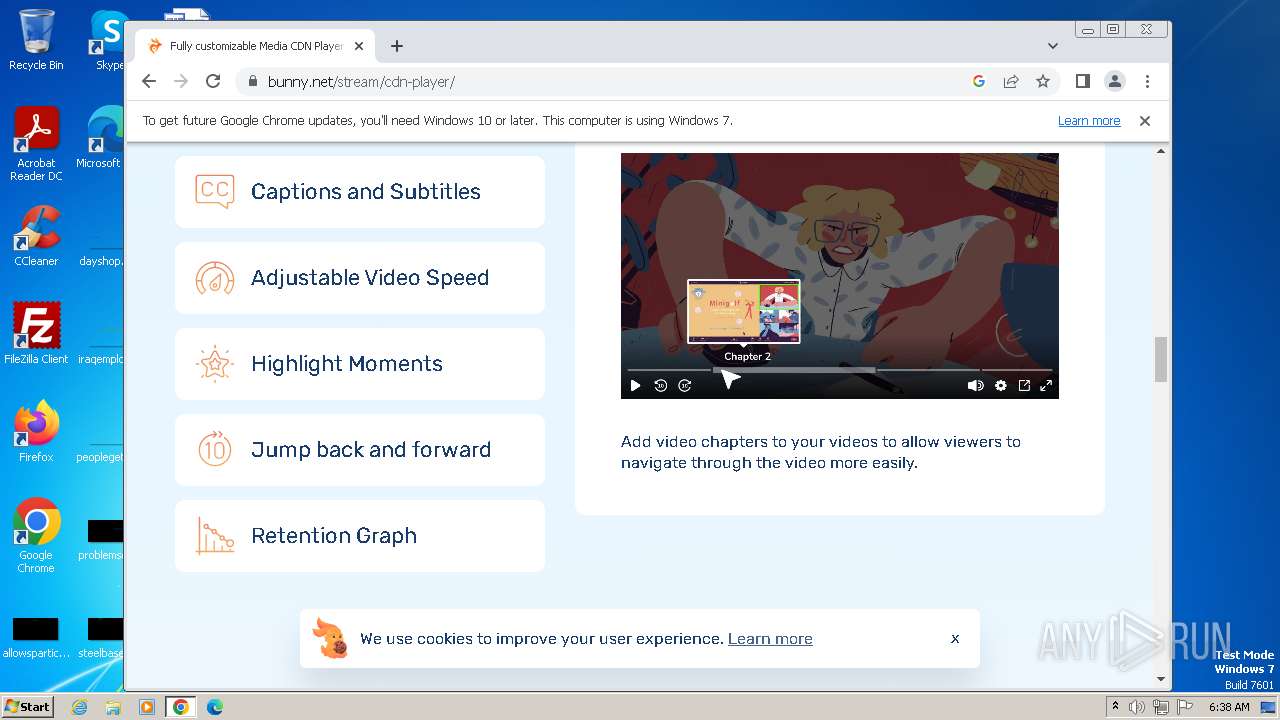This screenshot has width=1280, height=720.
Task: Play the video in the player
Action: [x=635, y=386]
